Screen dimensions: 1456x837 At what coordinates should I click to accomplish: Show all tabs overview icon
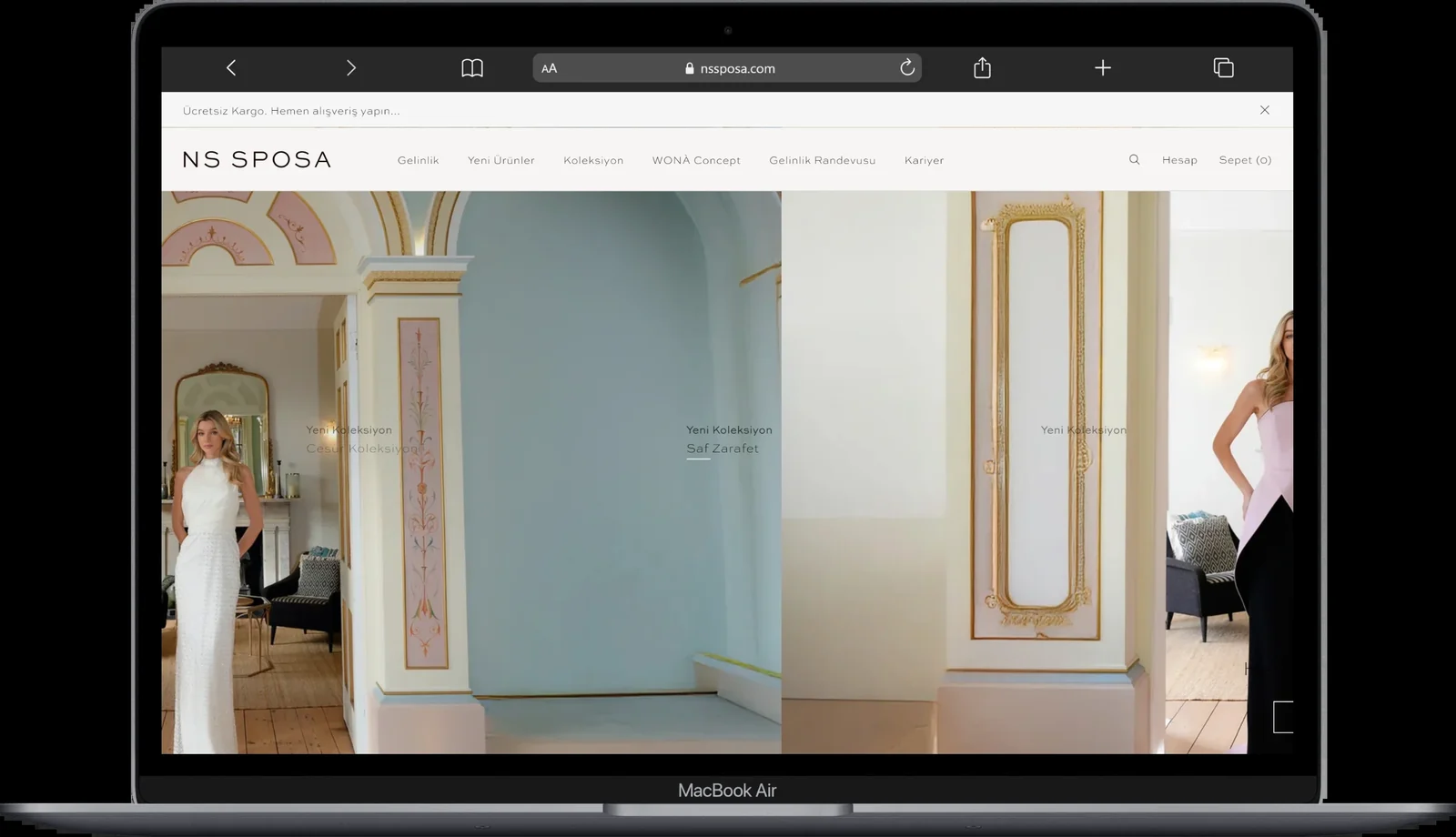[1224, 67]
